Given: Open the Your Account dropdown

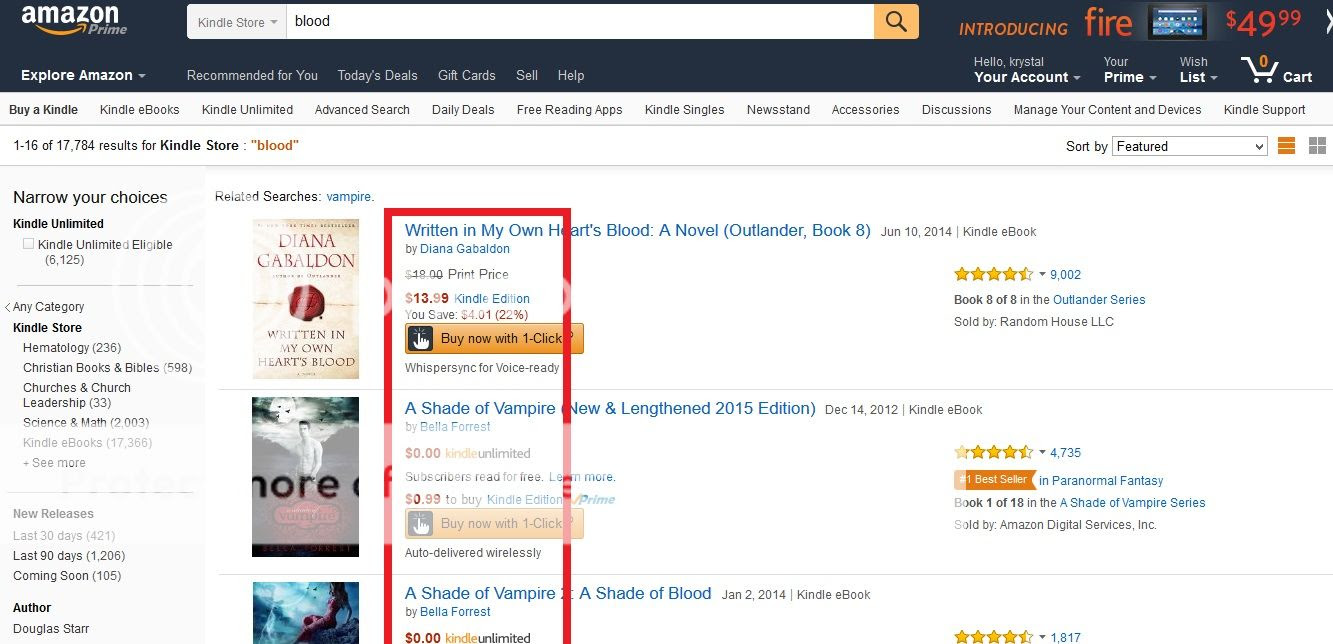Looking at the screenshot, I should [1027, 77].
